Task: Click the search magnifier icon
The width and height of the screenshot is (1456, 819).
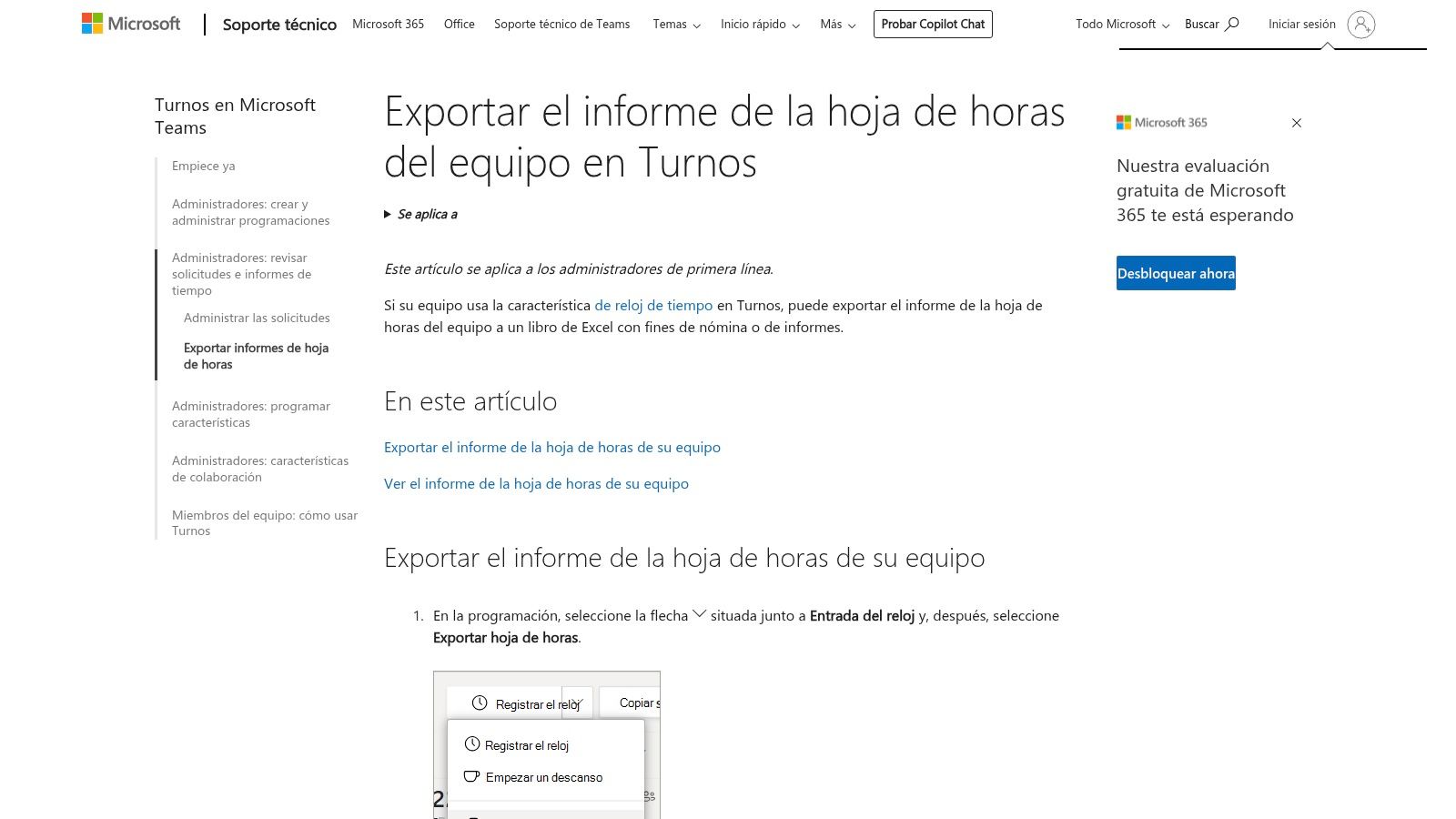Action: tap(1232, 25)
